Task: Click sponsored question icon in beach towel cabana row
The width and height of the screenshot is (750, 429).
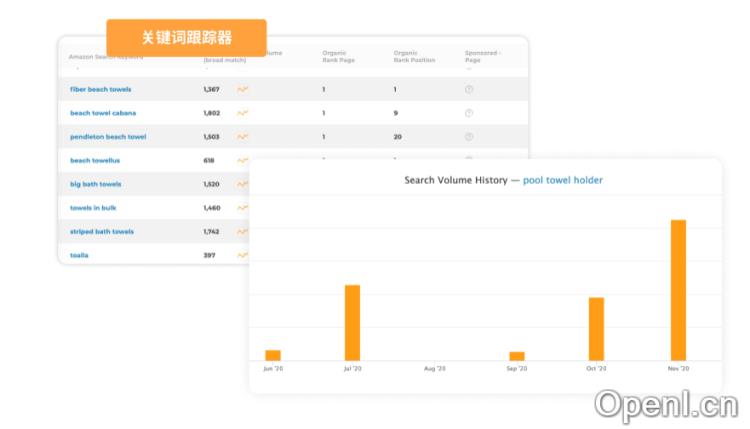Action: pos(469,113)
